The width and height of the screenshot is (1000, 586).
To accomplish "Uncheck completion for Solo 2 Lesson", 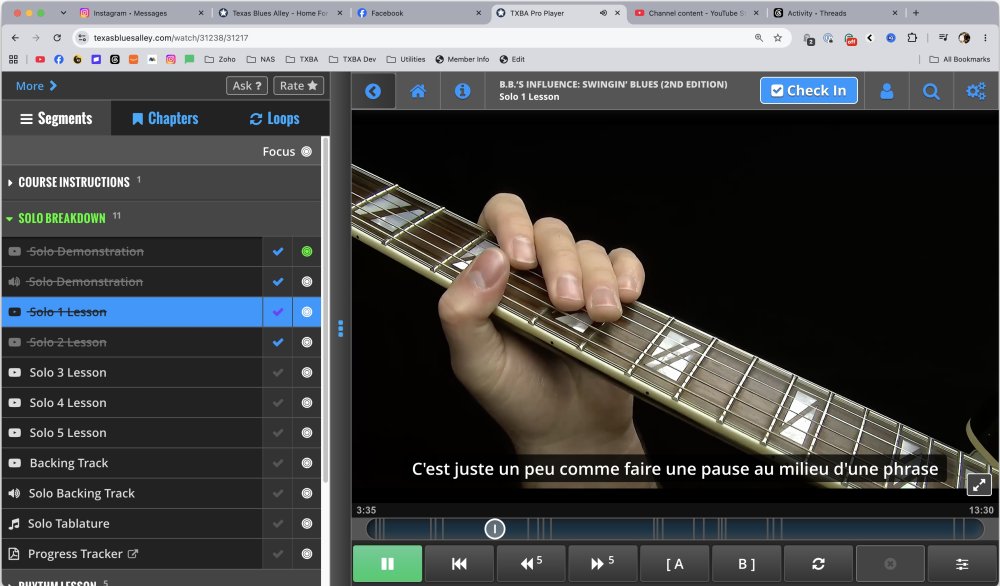I will point(277,342).
